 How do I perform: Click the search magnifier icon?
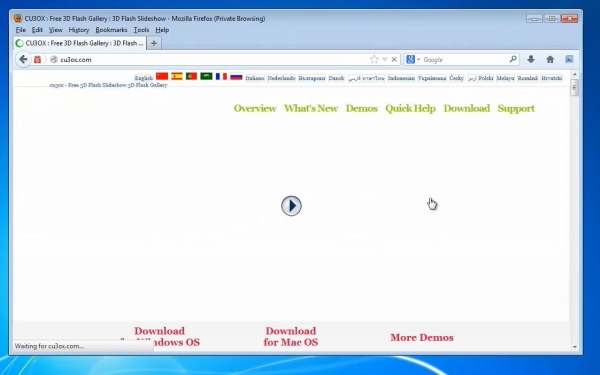click(513, 59)
